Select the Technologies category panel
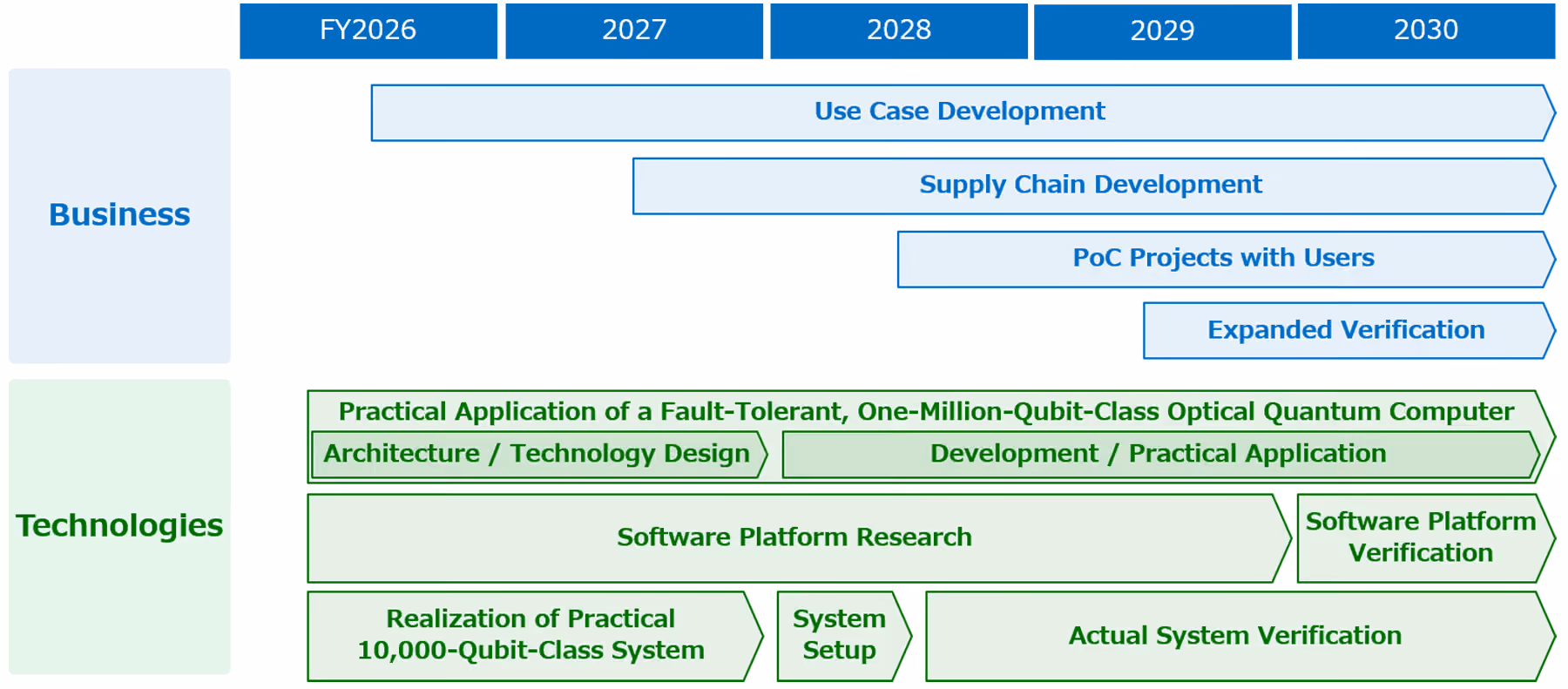 click(x=119, y=526)
